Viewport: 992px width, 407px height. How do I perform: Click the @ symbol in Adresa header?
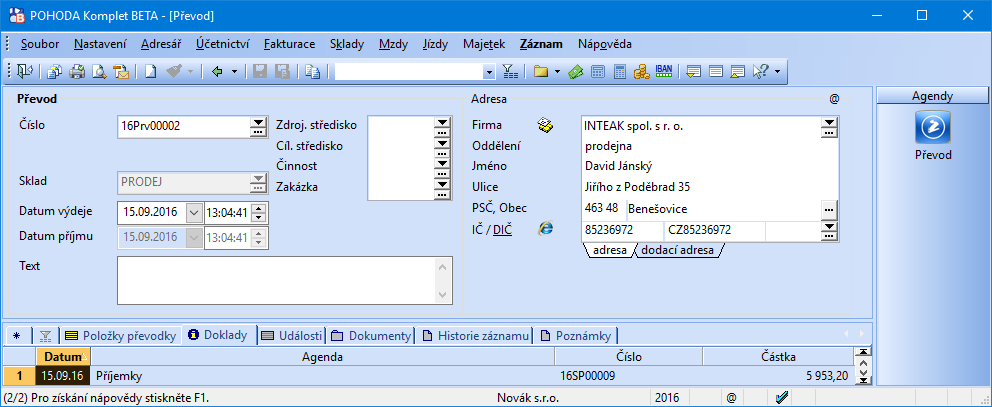(834, 99)
